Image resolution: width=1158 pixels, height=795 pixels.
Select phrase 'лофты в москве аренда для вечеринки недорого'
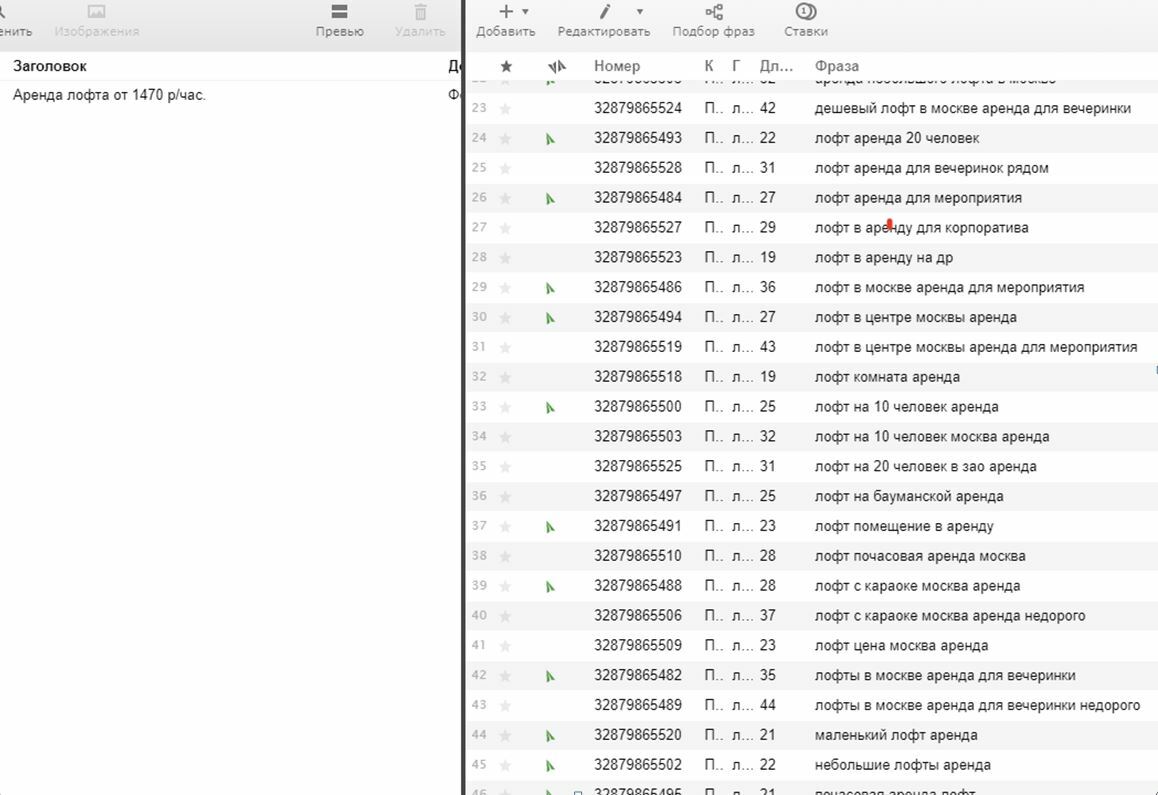(977, 706)
